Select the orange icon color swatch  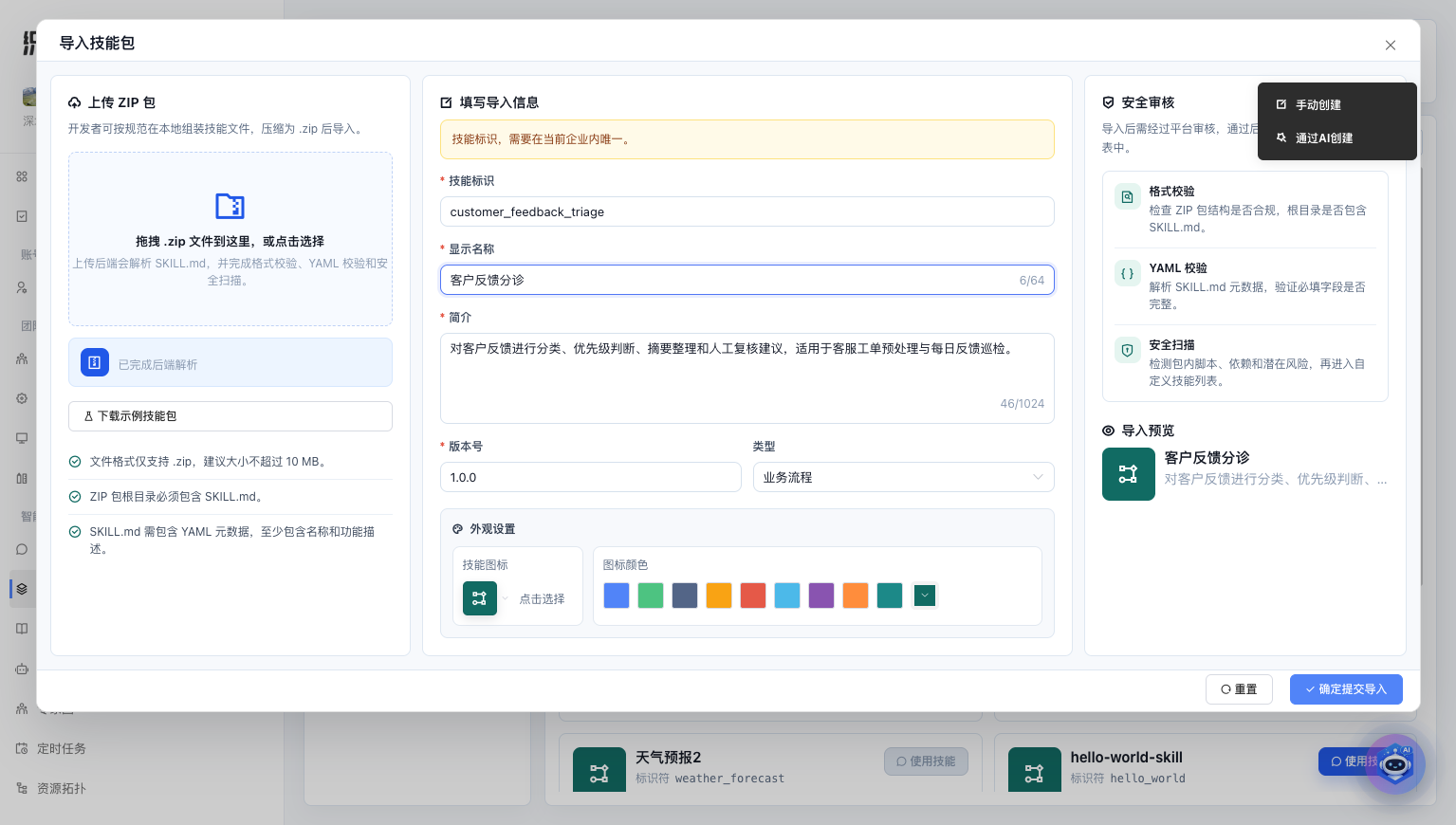[856, 596]
